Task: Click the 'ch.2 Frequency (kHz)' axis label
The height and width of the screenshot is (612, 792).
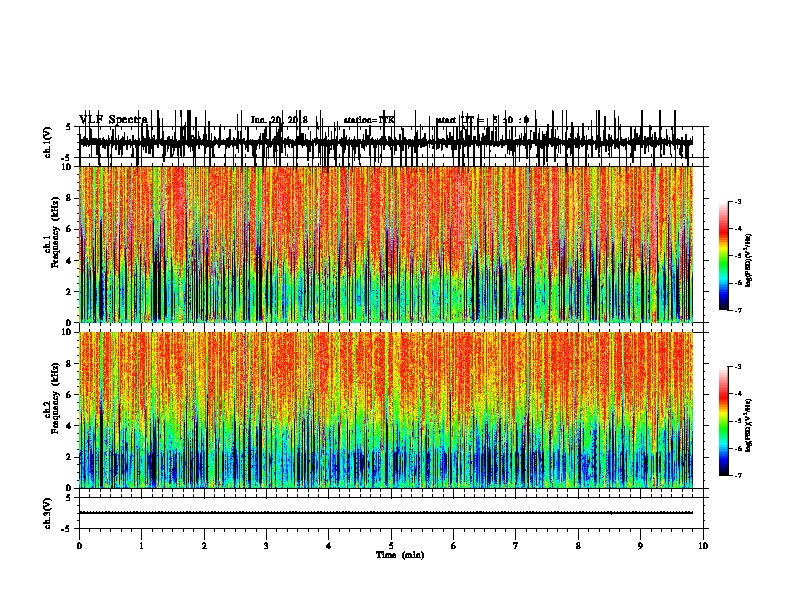Action: 51,398
